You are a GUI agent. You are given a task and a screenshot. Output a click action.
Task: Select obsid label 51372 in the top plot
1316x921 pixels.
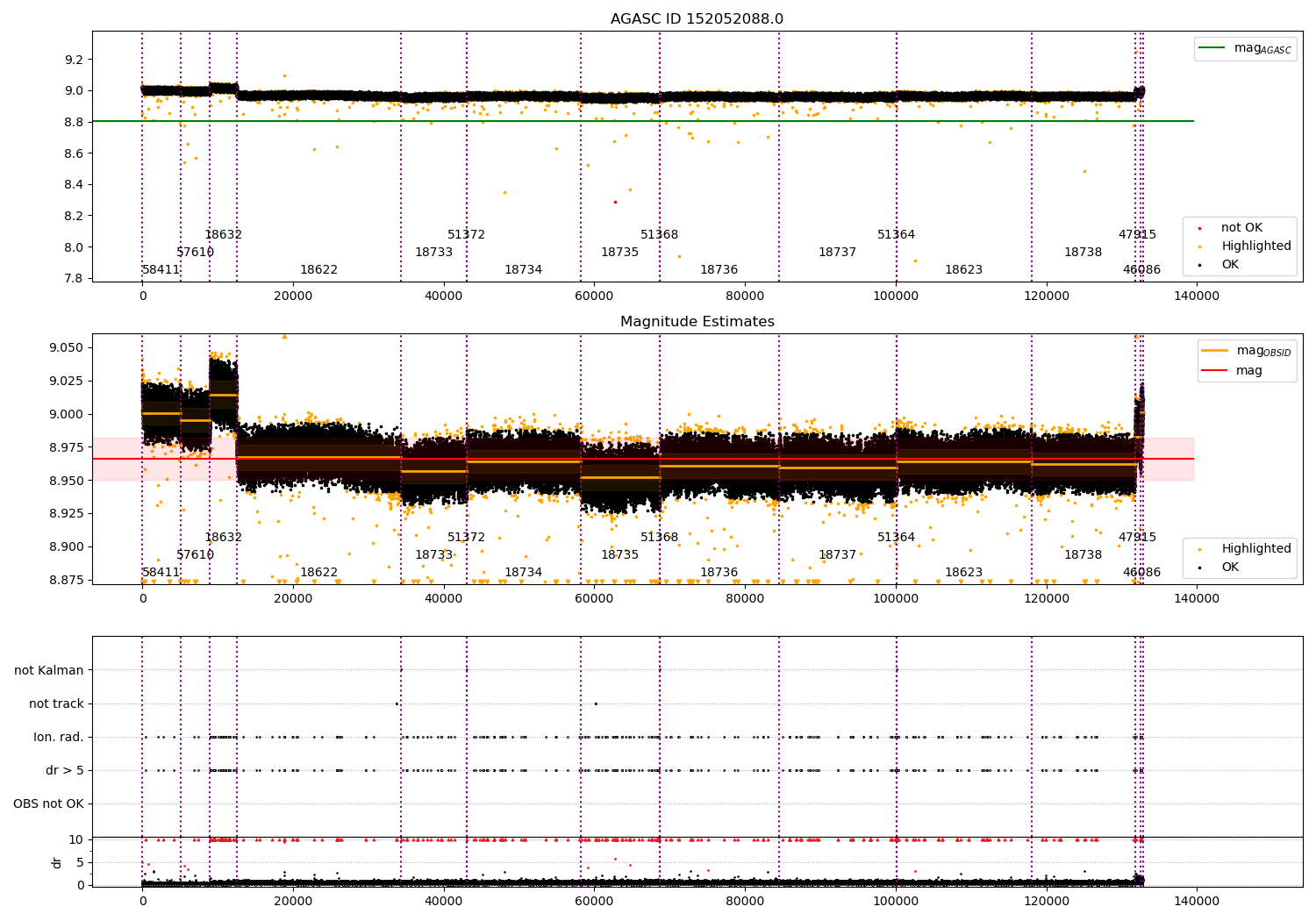pos(466,235)
